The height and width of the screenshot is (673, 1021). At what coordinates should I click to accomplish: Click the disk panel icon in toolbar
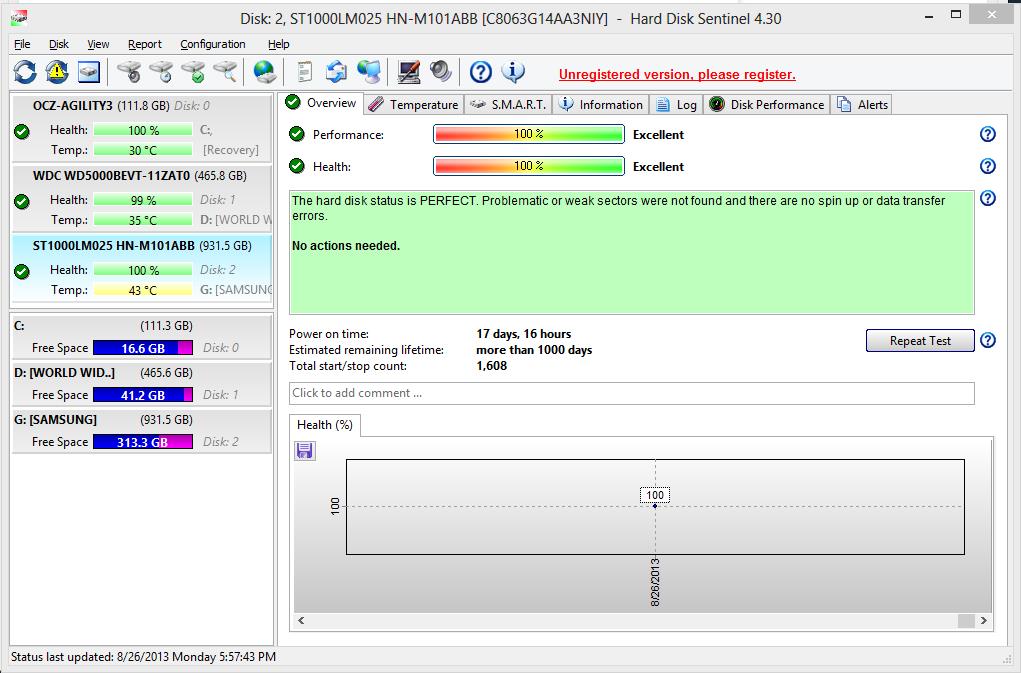pos(89,72)
